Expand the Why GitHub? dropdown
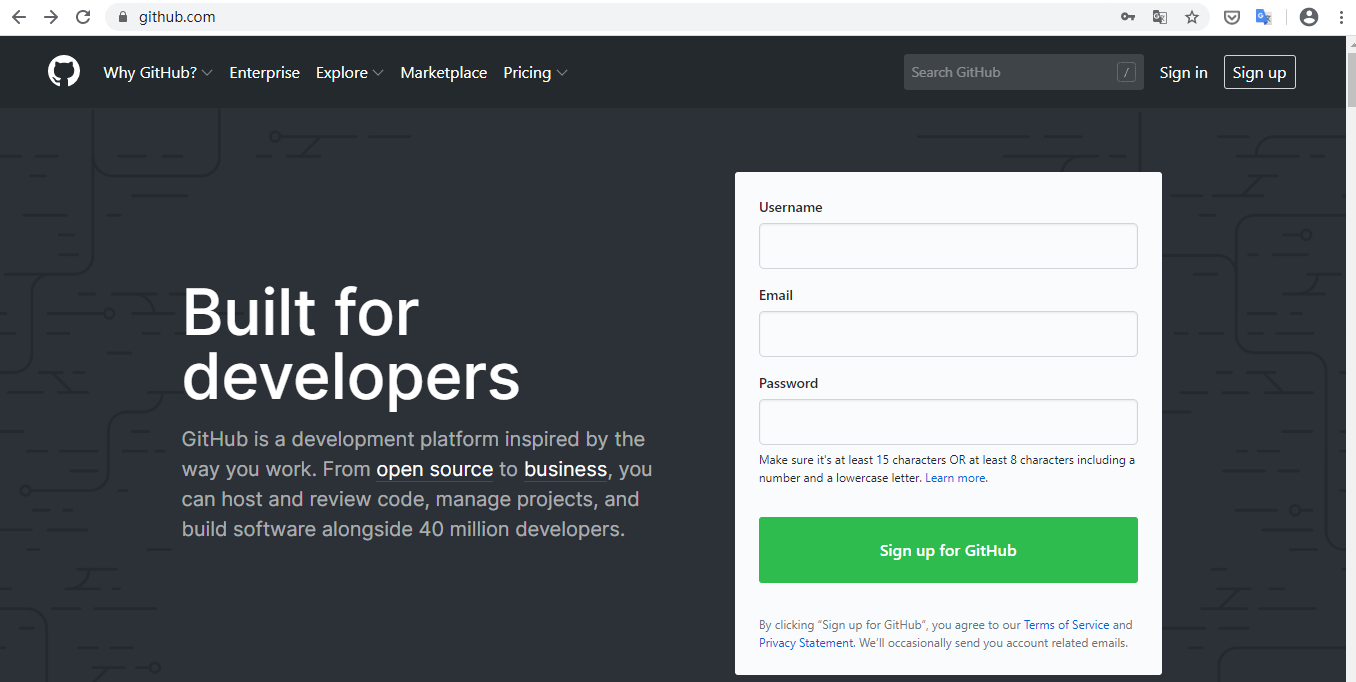 pos(158,72)
